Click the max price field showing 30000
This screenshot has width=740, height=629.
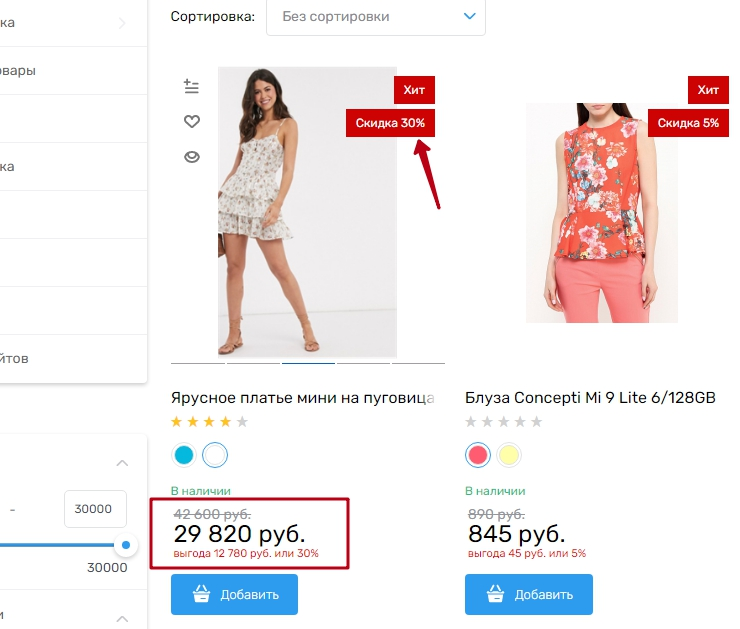tap(95, 509)
